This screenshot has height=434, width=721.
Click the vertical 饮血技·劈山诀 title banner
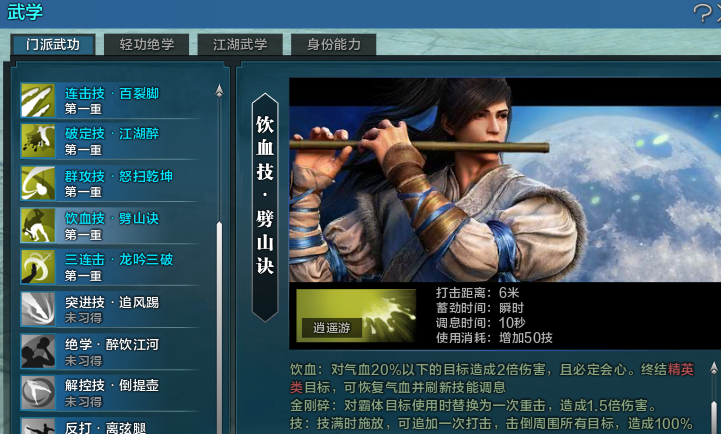265,207
